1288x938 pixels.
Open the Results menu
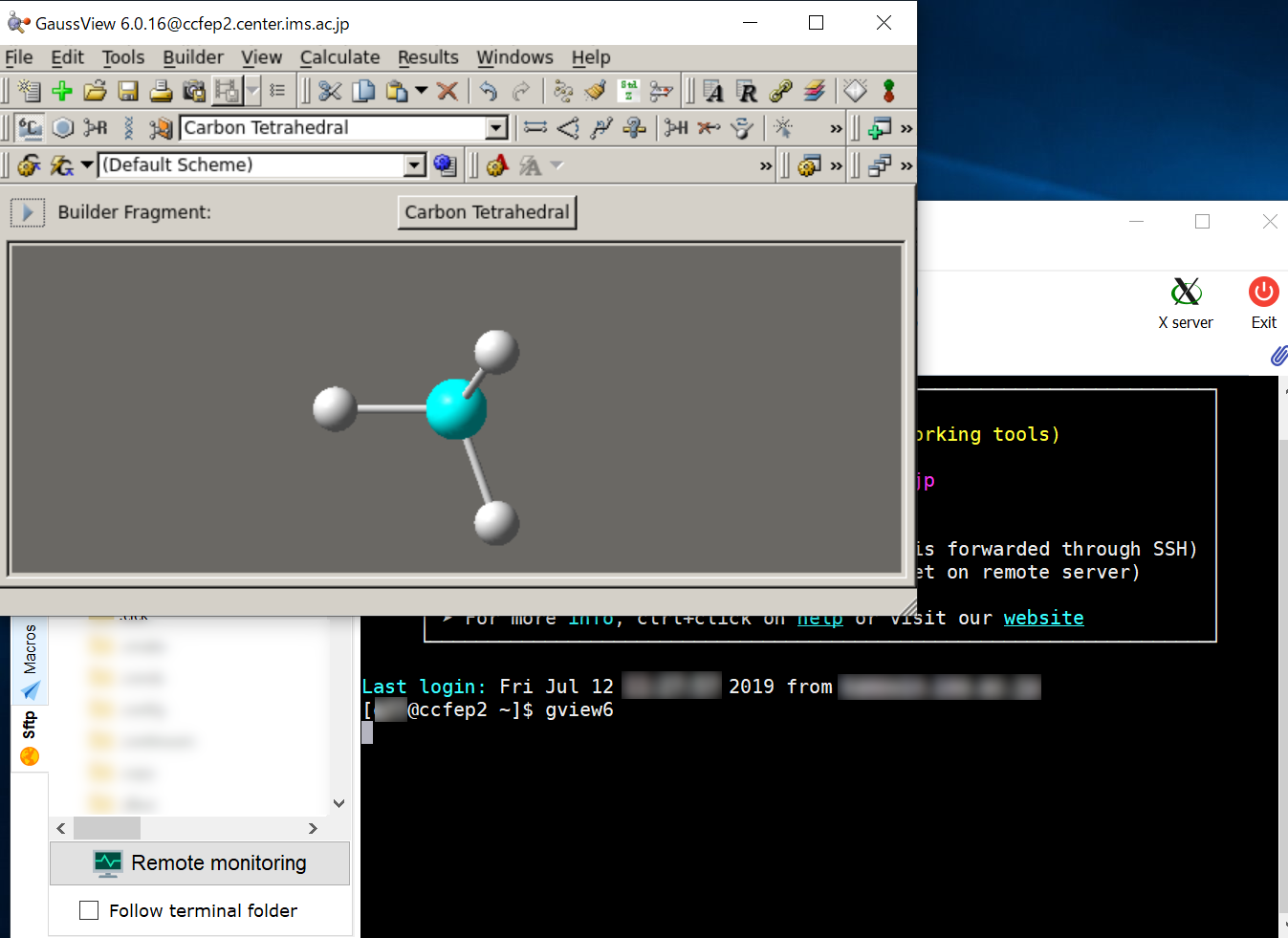427,57
